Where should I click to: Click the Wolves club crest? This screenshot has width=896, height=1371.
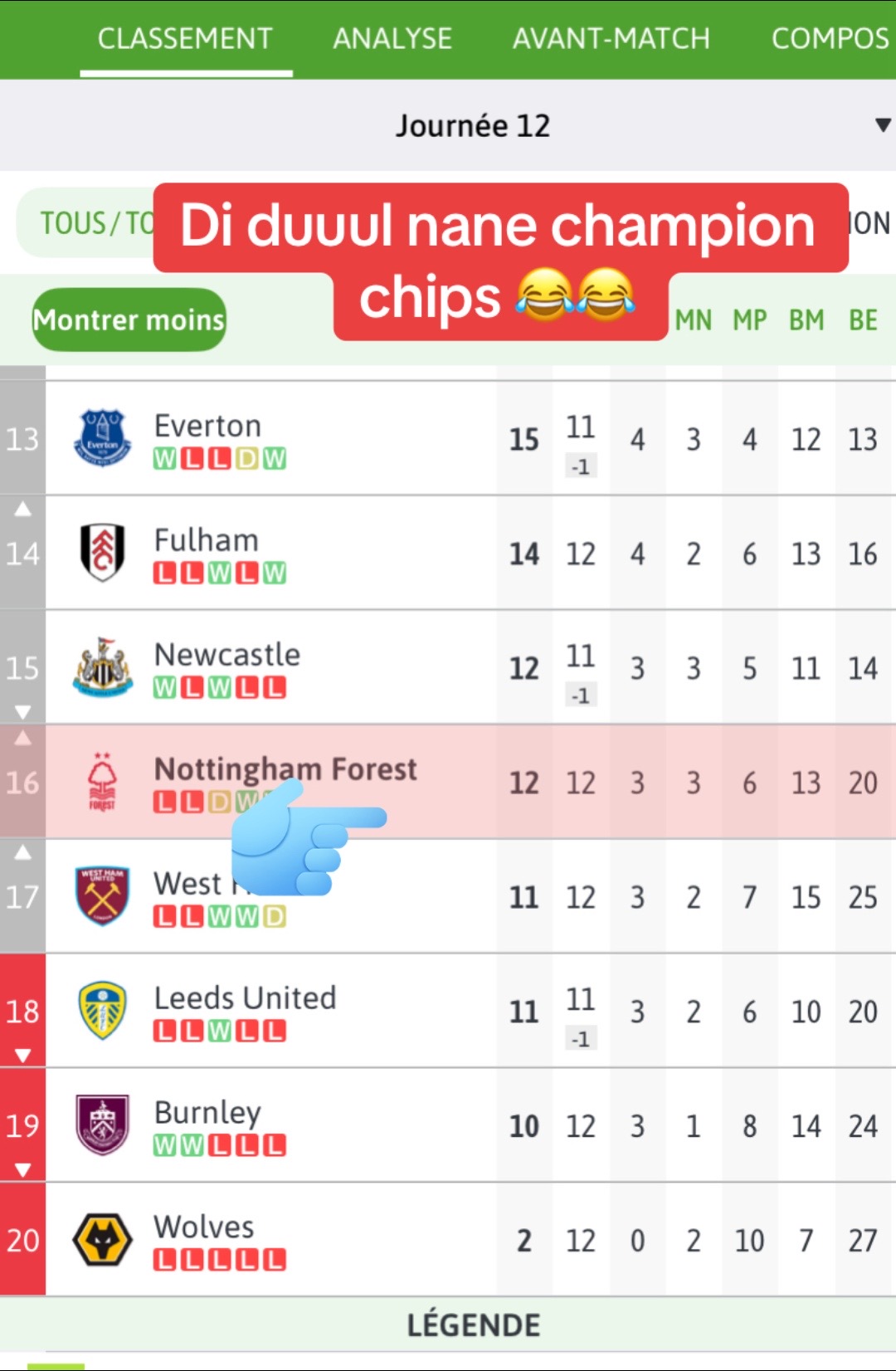point(102,1239)
